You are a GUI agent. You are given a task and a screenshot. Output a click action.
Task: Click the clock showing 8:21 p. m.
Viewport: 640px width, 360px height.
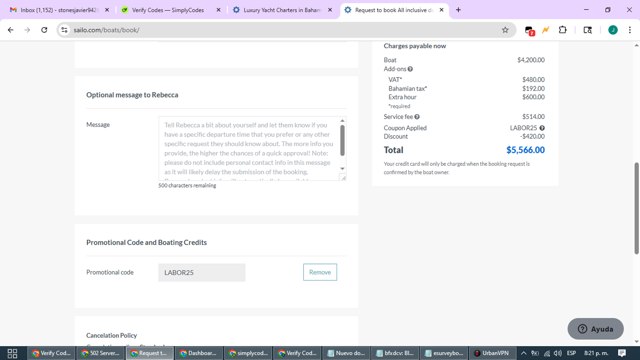pos(596,353)
